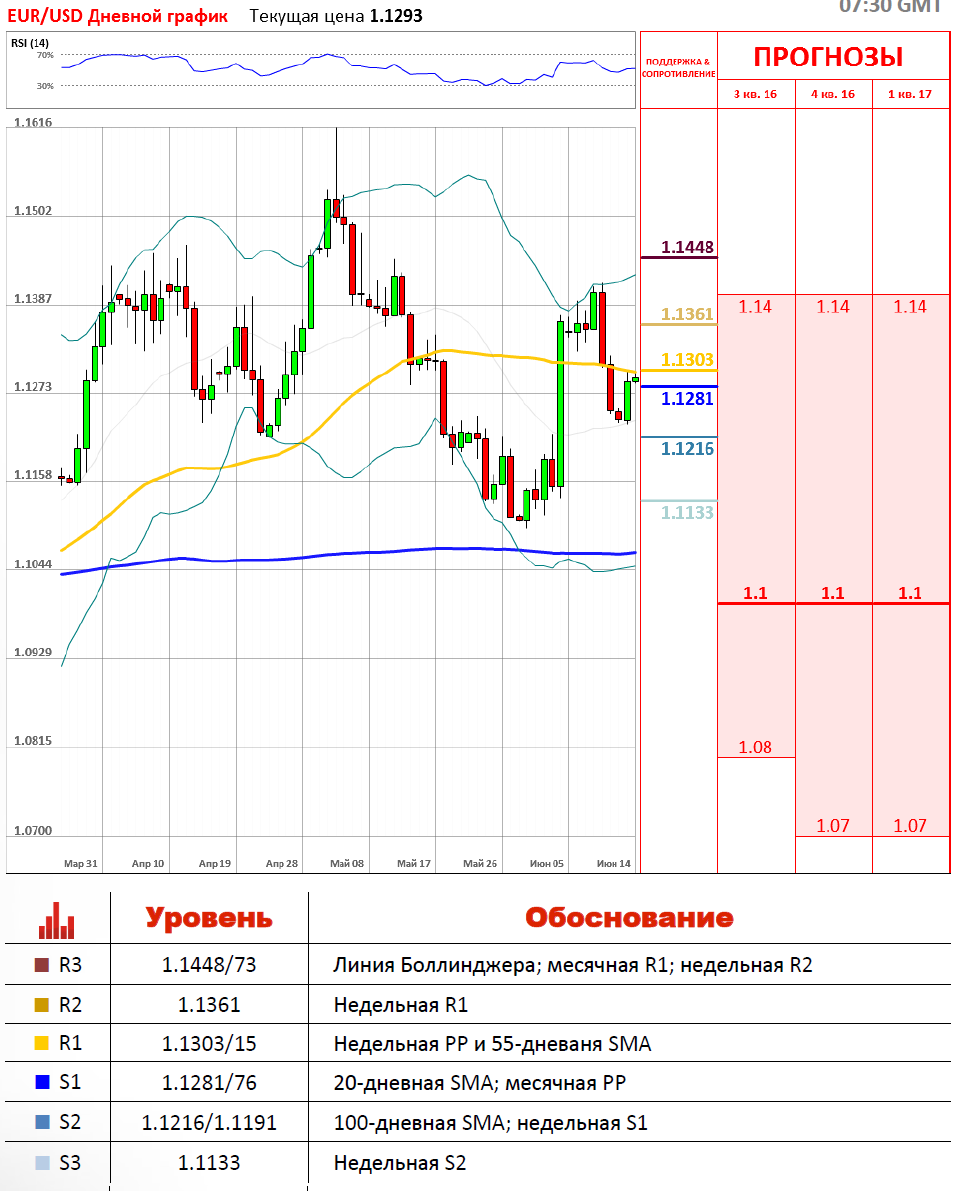Click the 1.14 value under 3 кв. 16
Screen dimensions: 960x1191
click(x=755, y=307)
